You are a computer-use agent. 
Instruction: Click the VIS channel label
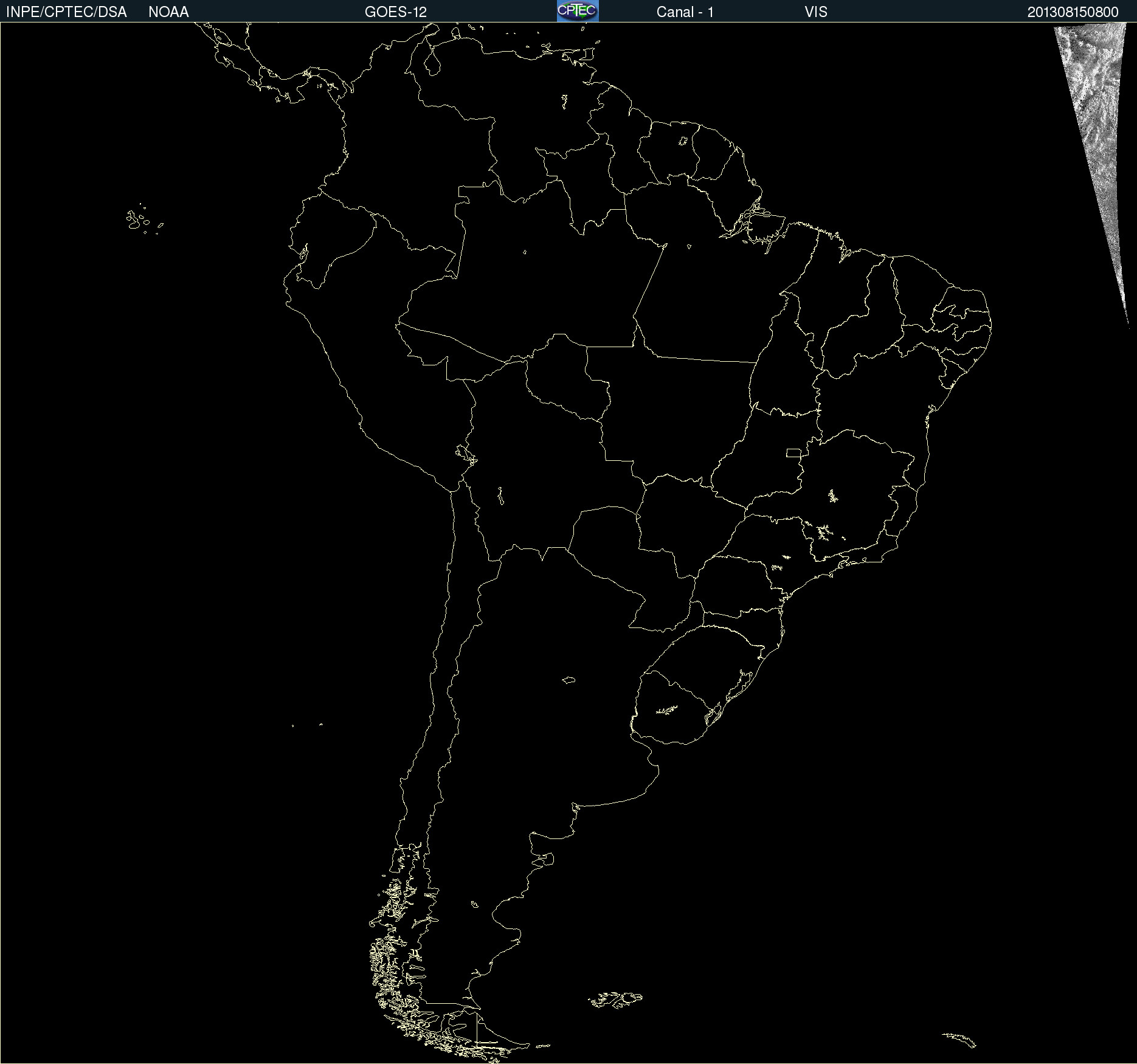tap(816, 12)
